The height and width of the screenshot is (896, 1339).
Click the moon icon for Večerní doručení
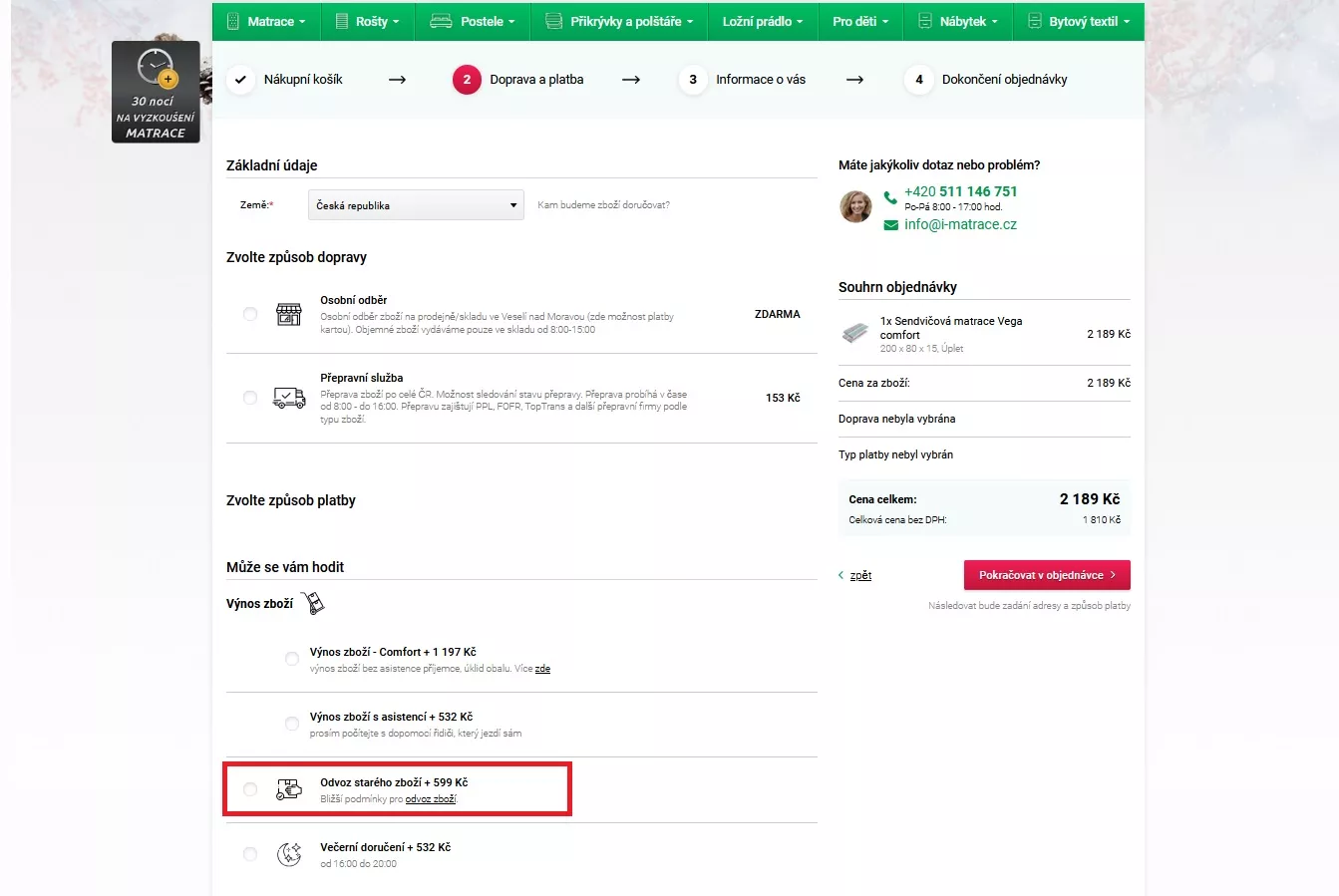point(289,854)
